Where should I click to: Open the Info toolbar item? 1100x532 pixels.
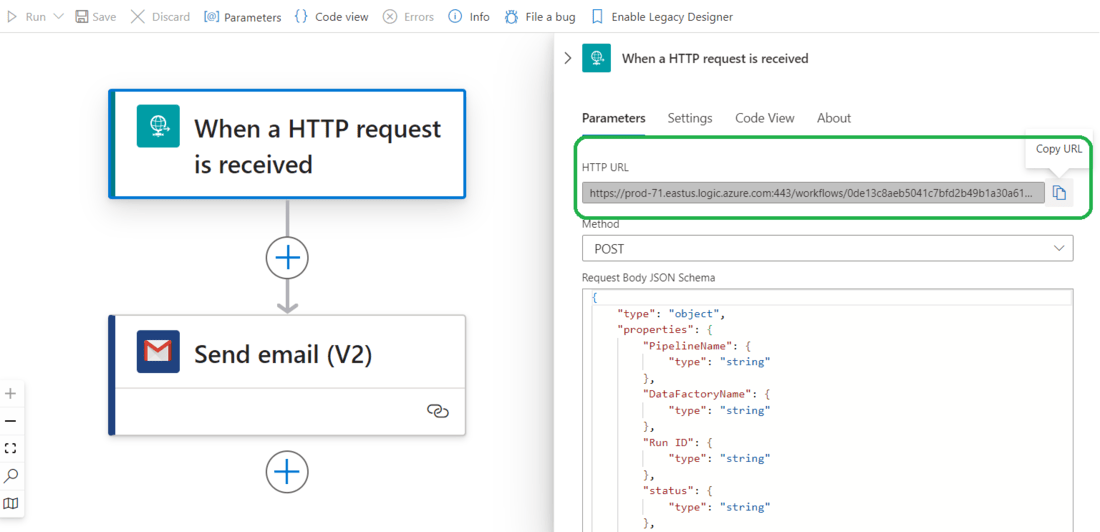(x=469, y=17)
